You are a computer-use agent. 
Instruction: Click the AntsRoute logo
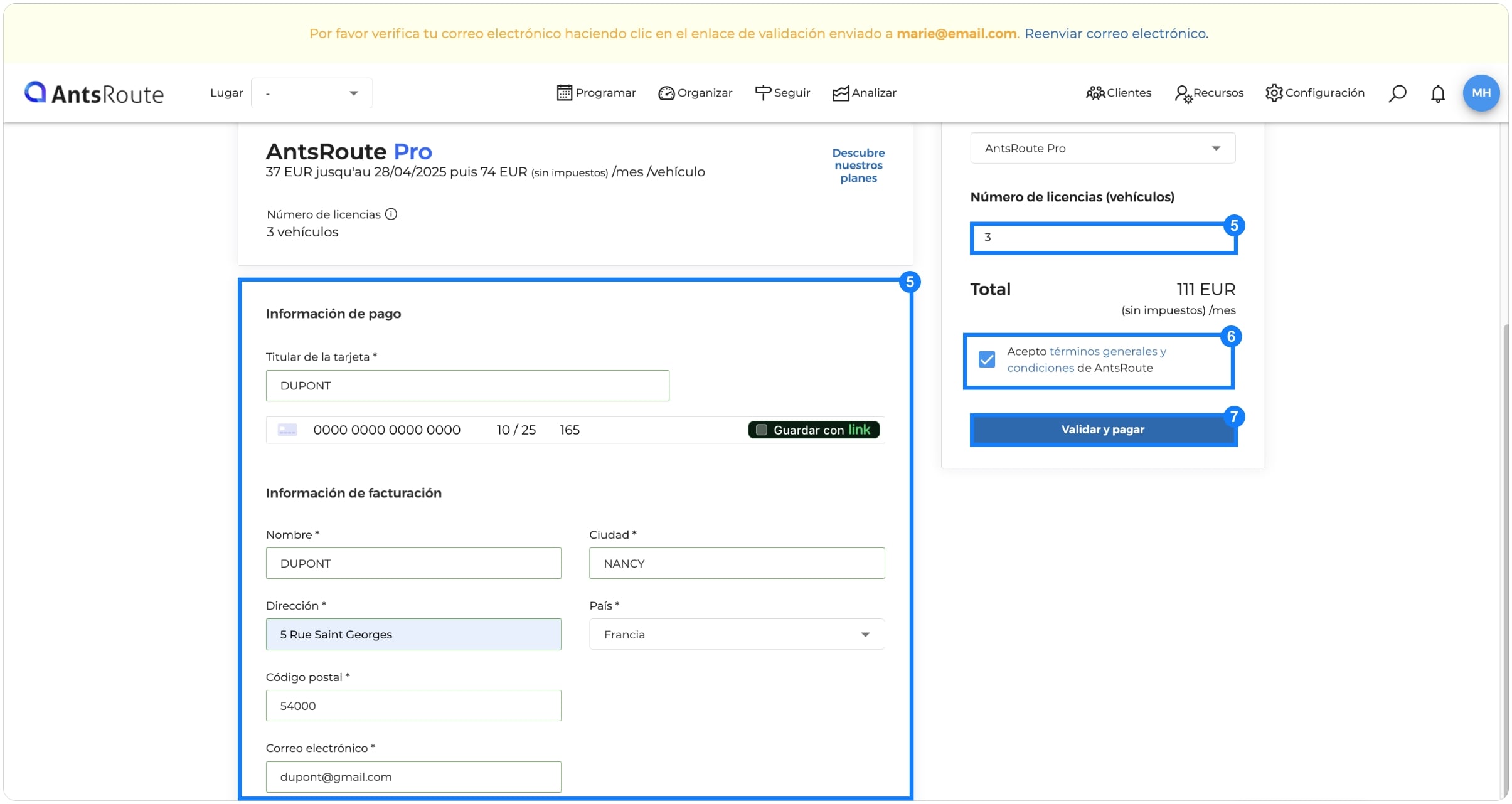point(94,93)
